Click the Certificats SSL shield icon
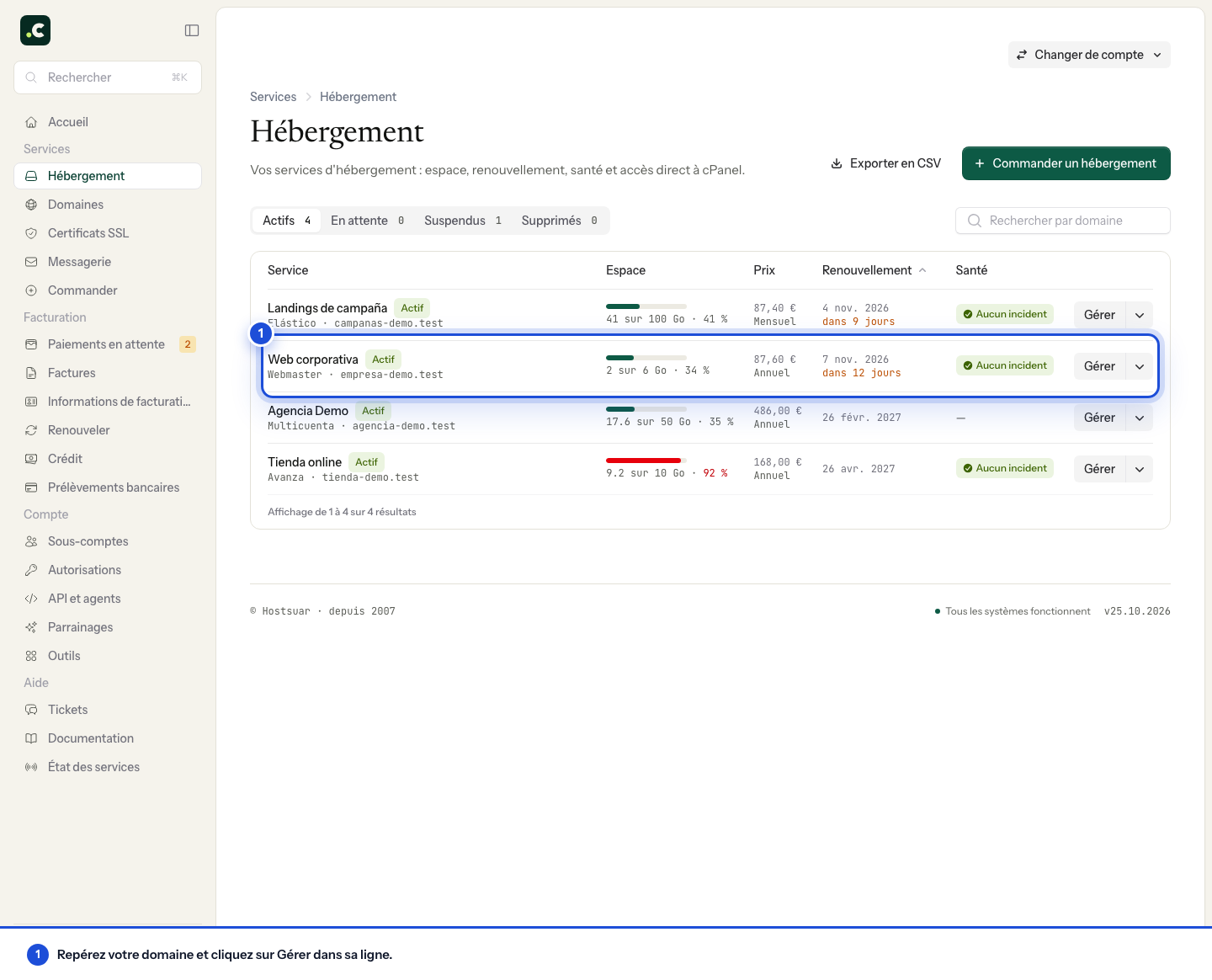Screen dimensions: 1212x980 tap(31, 233)
